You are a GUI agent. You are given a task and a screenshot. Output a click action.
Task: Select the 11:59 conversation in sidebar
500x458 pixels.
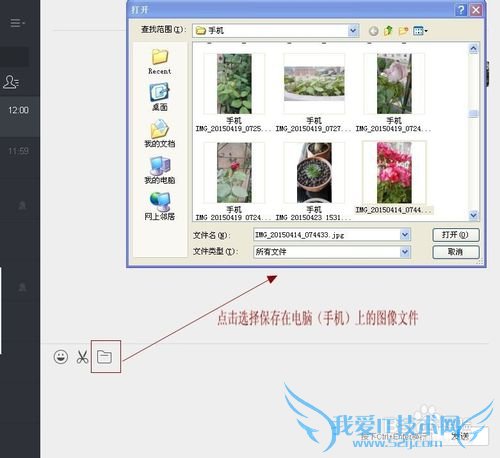20,157
